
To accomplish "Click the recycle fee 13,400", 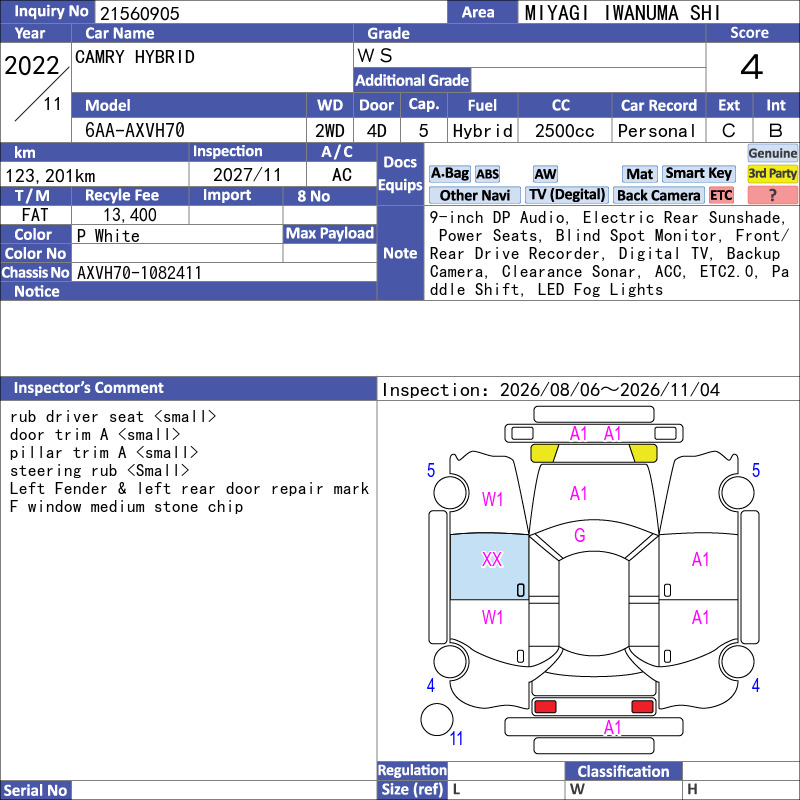I will 130,215.
